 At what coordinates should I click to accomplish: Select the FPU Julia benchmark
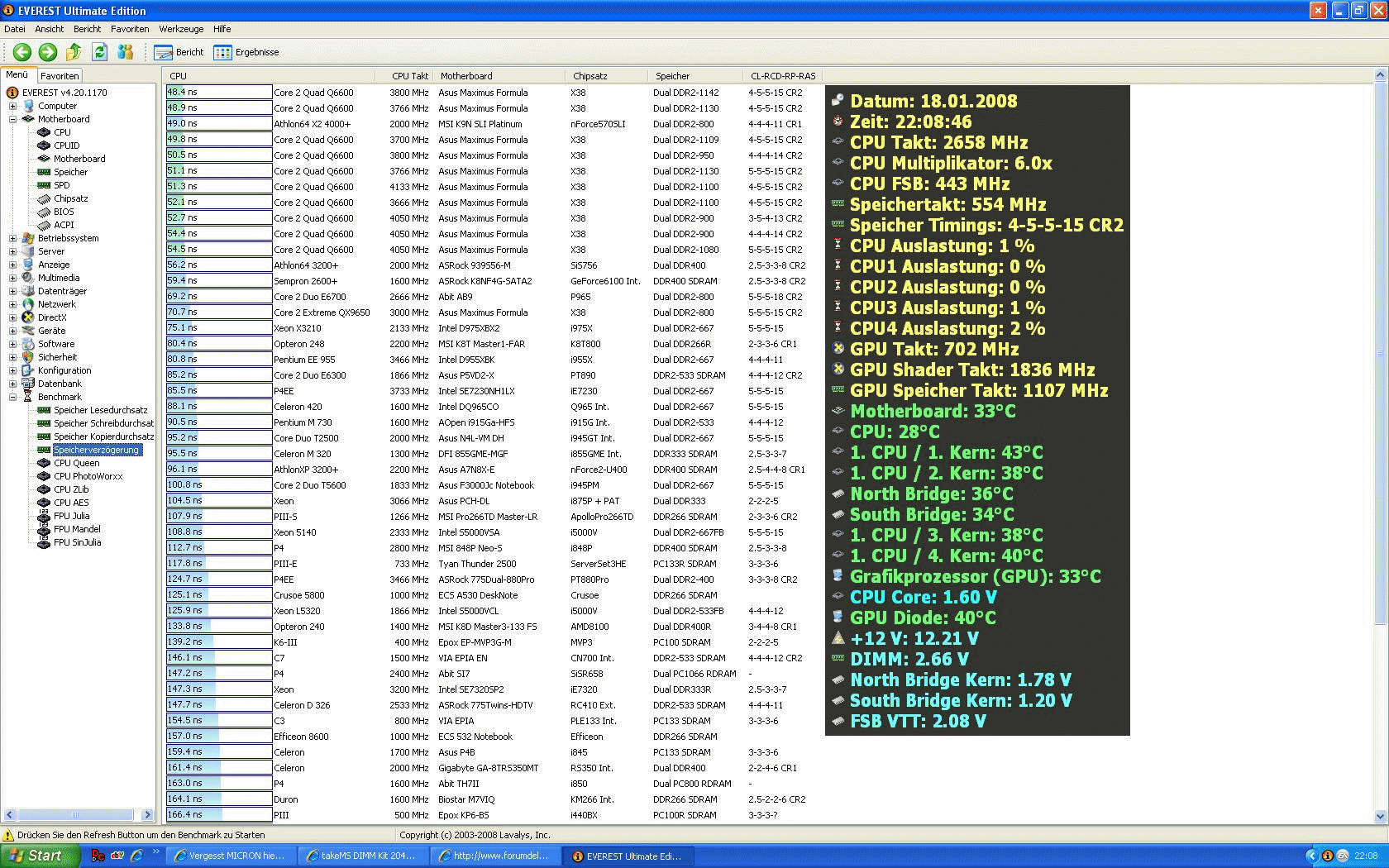(x=71, y=516)
